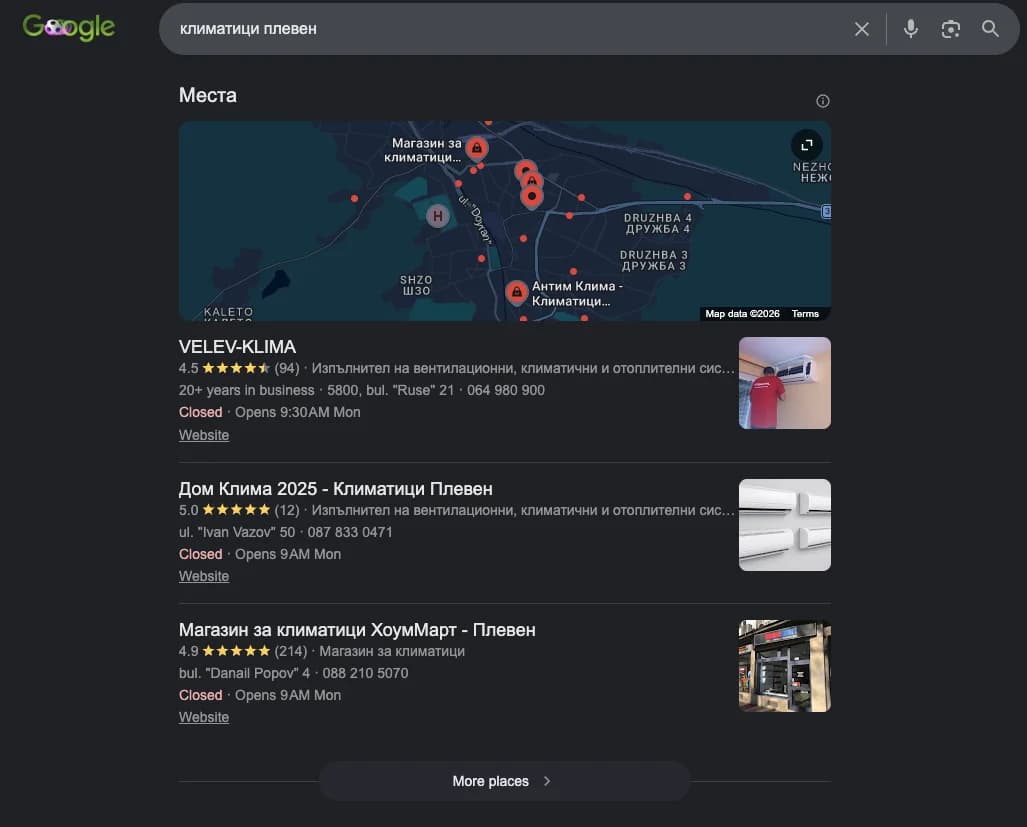1027x827 pixels.
Task: Click inside the search input field
Action: (511, 29)
